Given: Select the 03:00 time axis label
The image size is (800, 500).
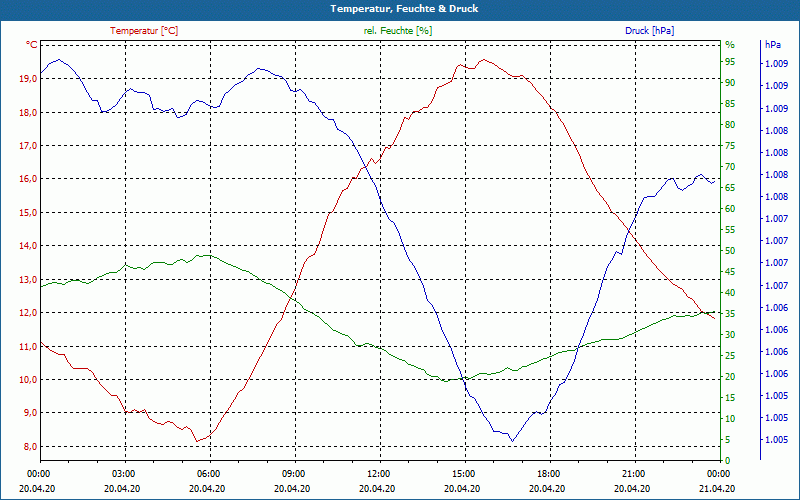Looking at the screenshot, I should 122,473.
